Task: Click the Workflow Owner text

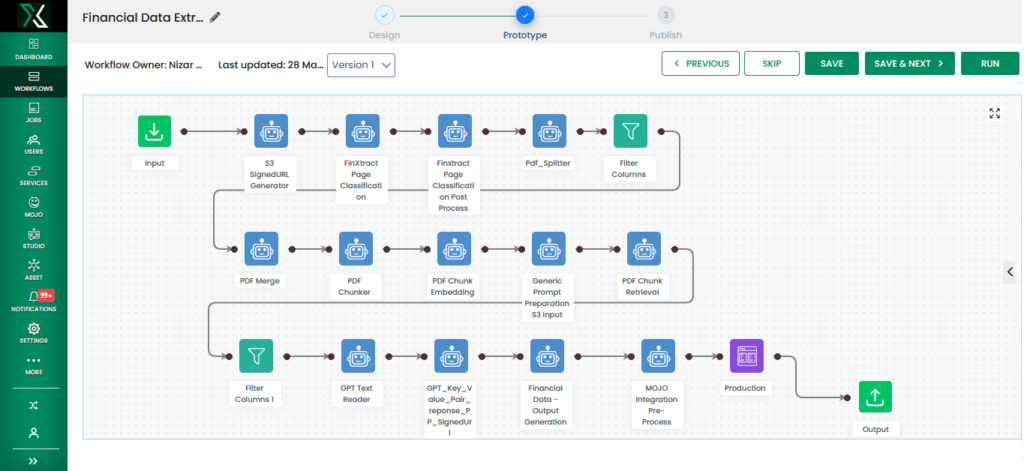Action: tap(144, 65)
